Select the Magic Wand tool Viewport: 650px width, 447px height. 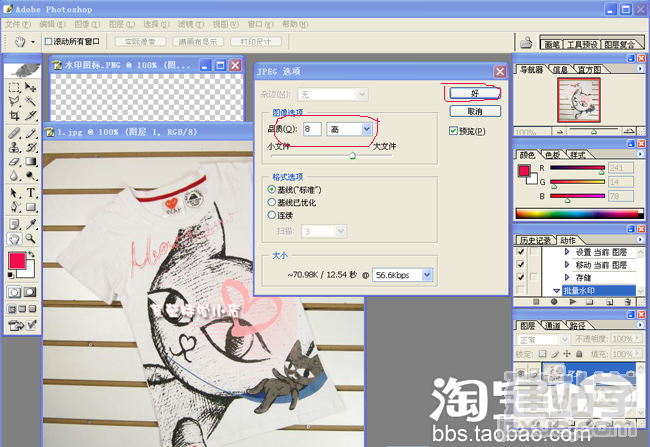pos(30,101)
